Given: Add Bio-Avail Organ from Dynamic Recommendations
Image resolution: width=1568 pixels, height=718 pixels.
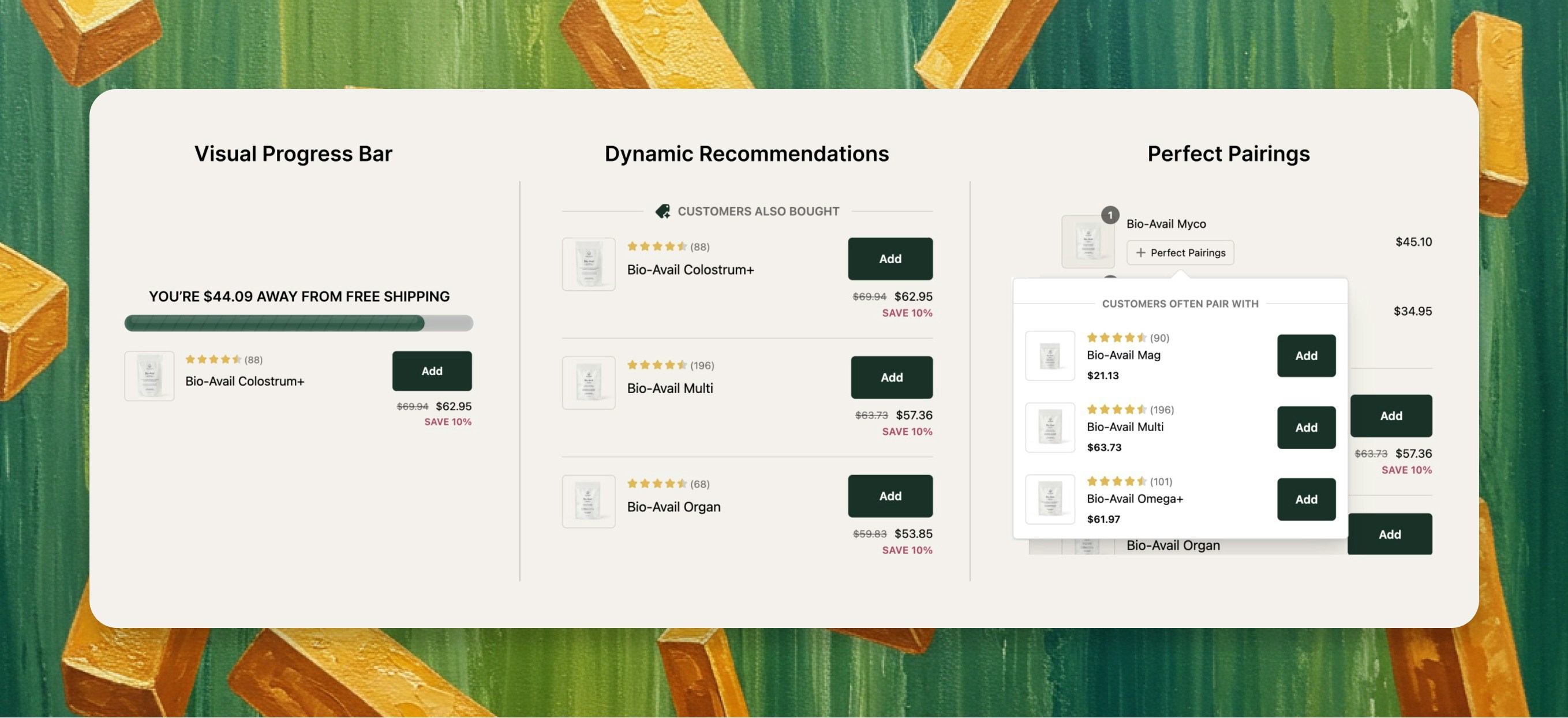Looking at the screenshot, I should (x=889, y=496).
